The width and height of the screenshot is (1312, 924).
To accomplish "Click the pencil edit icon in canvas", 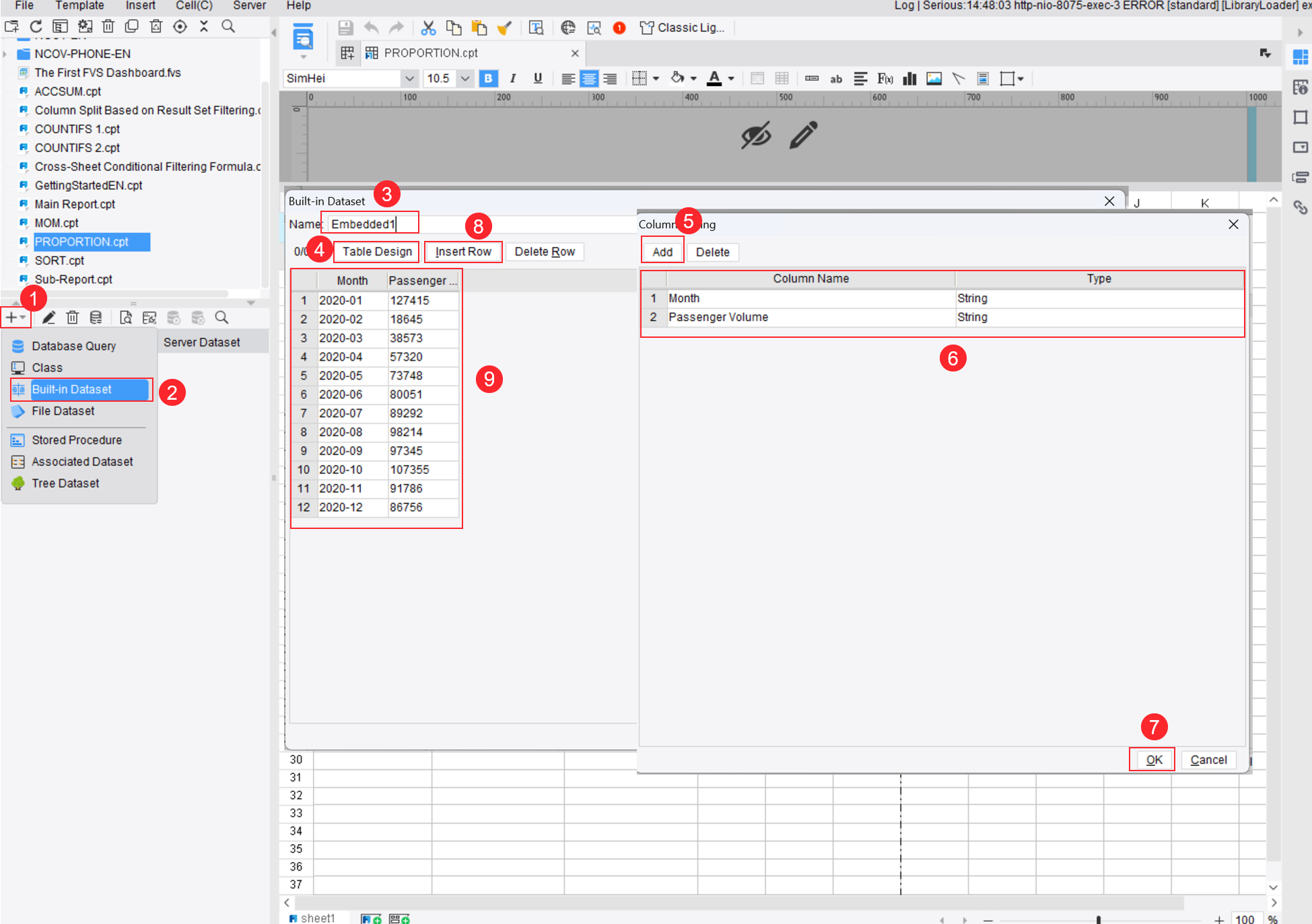I will [x=803, y=135].
